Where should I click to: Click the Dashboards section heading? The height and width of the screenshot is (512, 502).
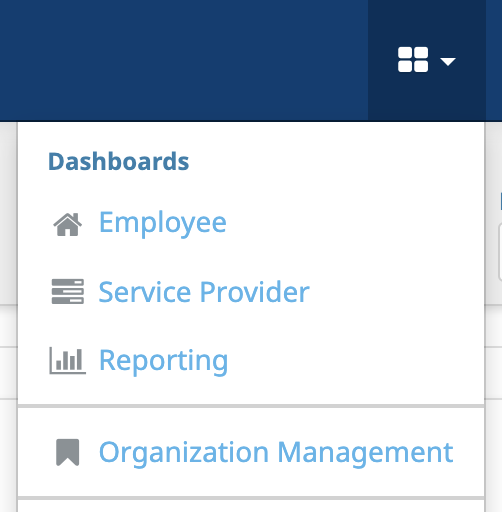(x=119, y=162)
